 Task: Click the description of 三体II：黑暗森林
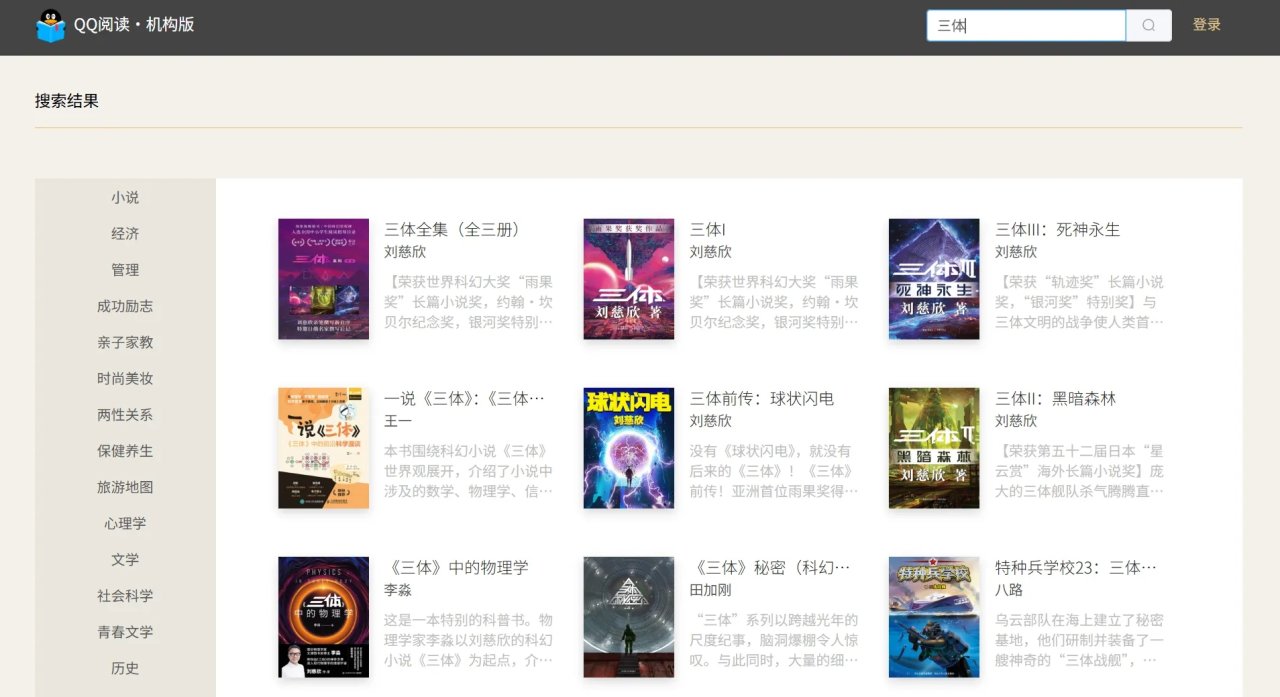pyautogui.click(x=1080, y=471)
